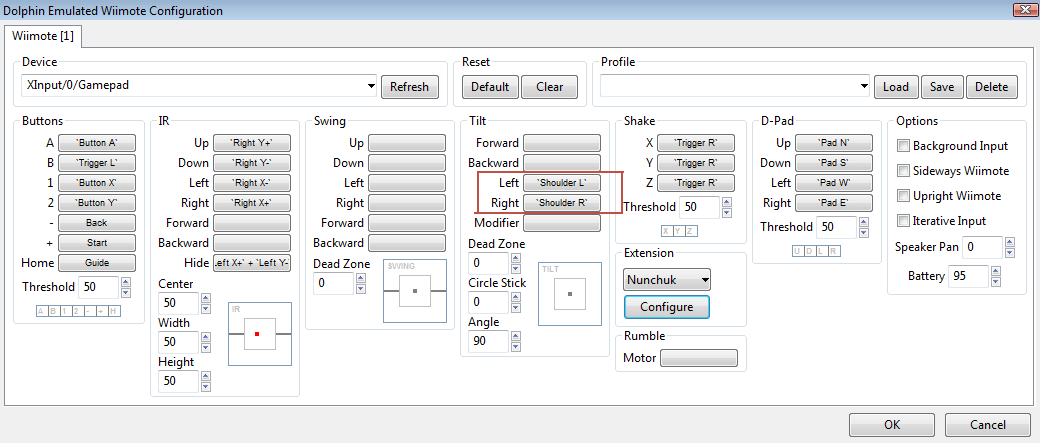Click the Refresh button
Screen dimensions: 1040x443
[409, 86]
